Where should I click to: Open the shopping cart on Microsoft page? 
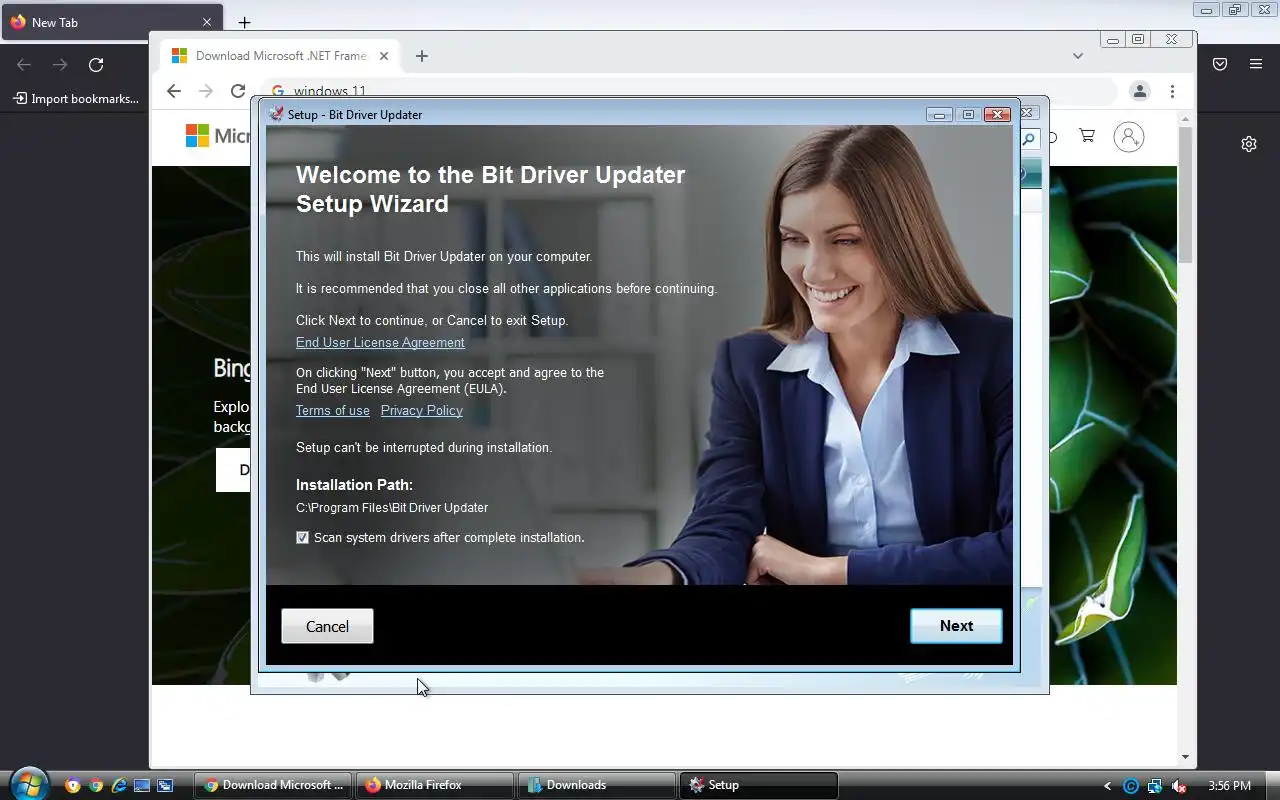[1087, 136]
